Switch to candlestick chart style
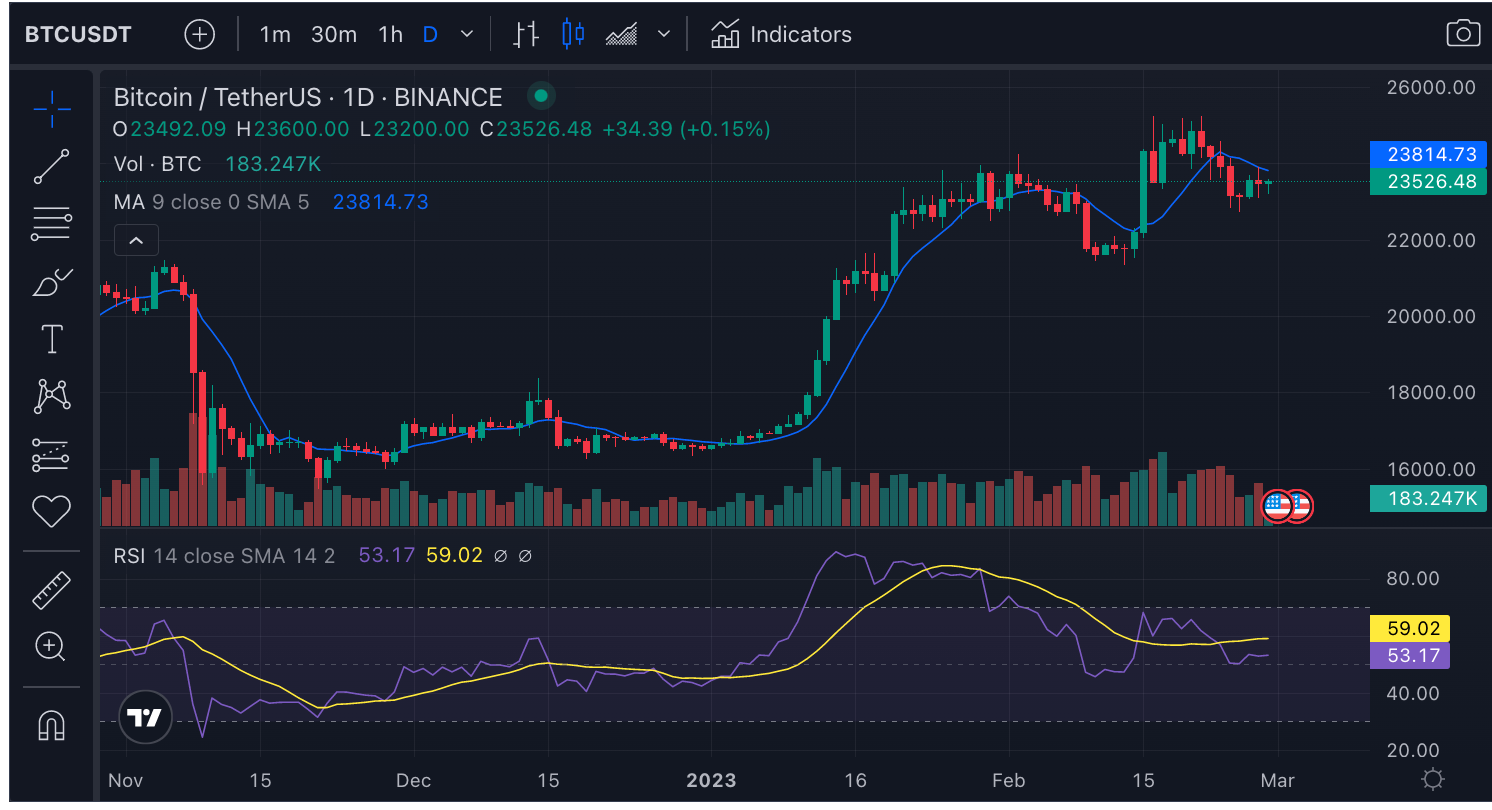 tap(573, 34)
